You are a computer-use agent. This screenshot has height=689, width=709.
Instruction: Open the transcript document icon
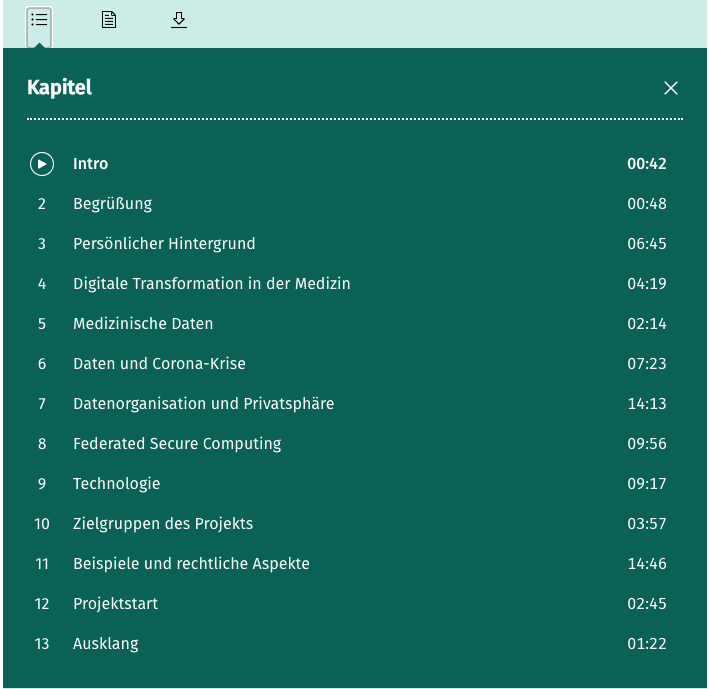pyautogui.click(x=109, y=20)
